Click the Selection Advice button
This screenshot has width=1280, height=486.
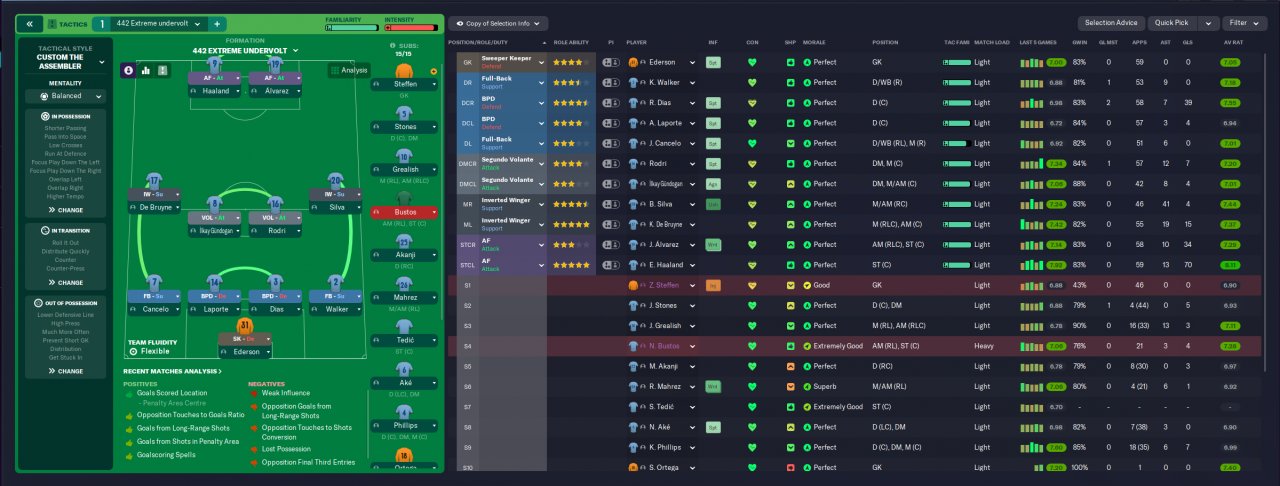[1110, 23]
